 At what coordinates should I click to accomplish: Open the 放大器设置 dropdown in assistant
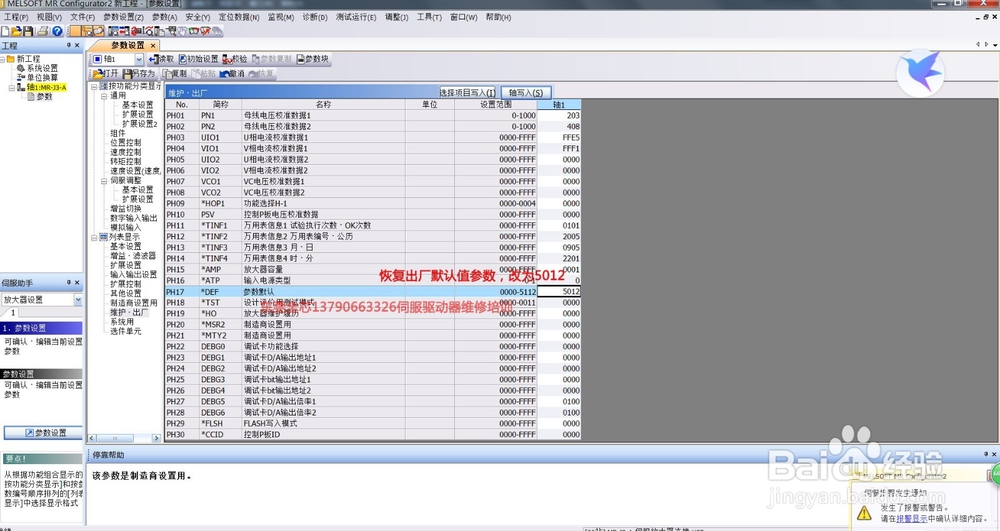78,300
